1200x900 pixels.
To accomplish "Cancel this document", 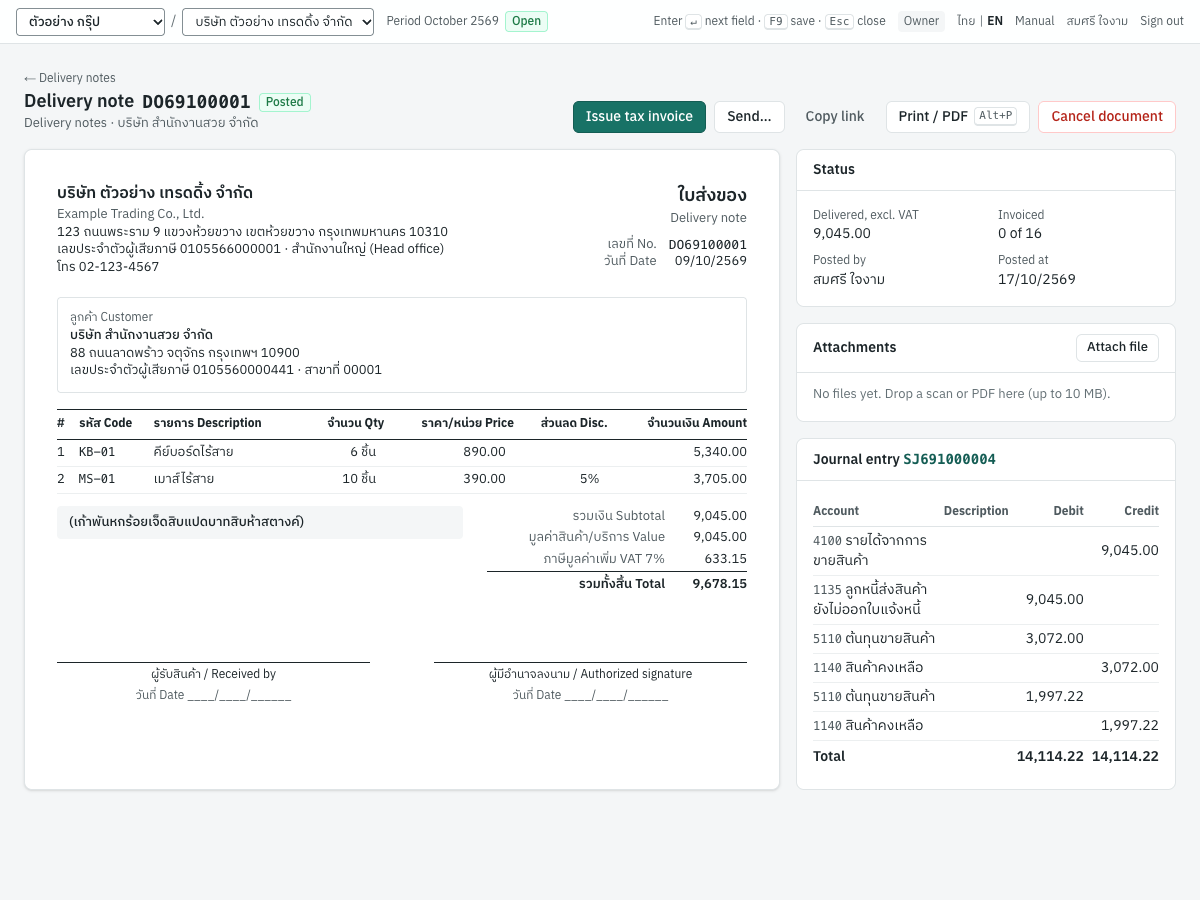I will pos(1107,117).
